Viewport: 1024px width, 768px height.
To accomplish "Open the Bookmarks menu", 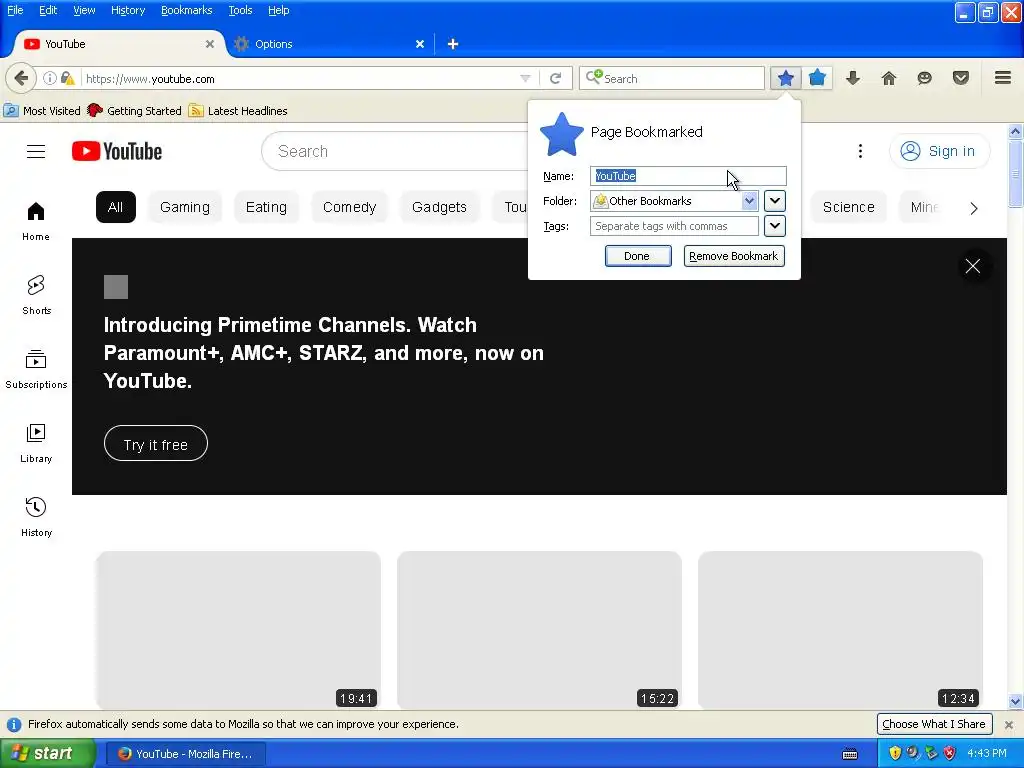I will tap(186, 10).
